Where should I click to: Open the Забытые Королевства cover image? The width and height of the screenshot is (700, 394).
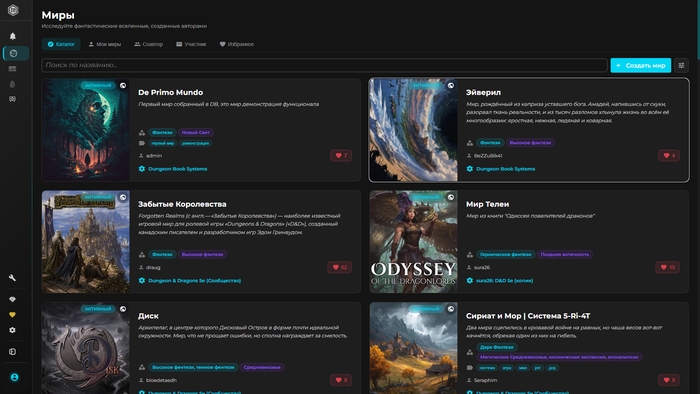(x=86, y=242)
